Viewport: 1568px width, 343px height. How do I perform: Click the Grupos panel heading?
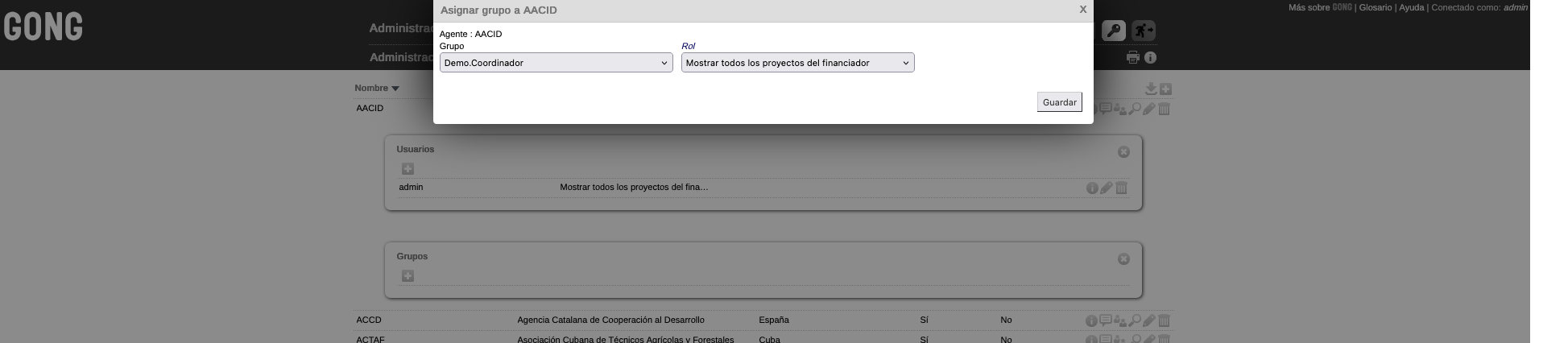click(x=412, y=256)
